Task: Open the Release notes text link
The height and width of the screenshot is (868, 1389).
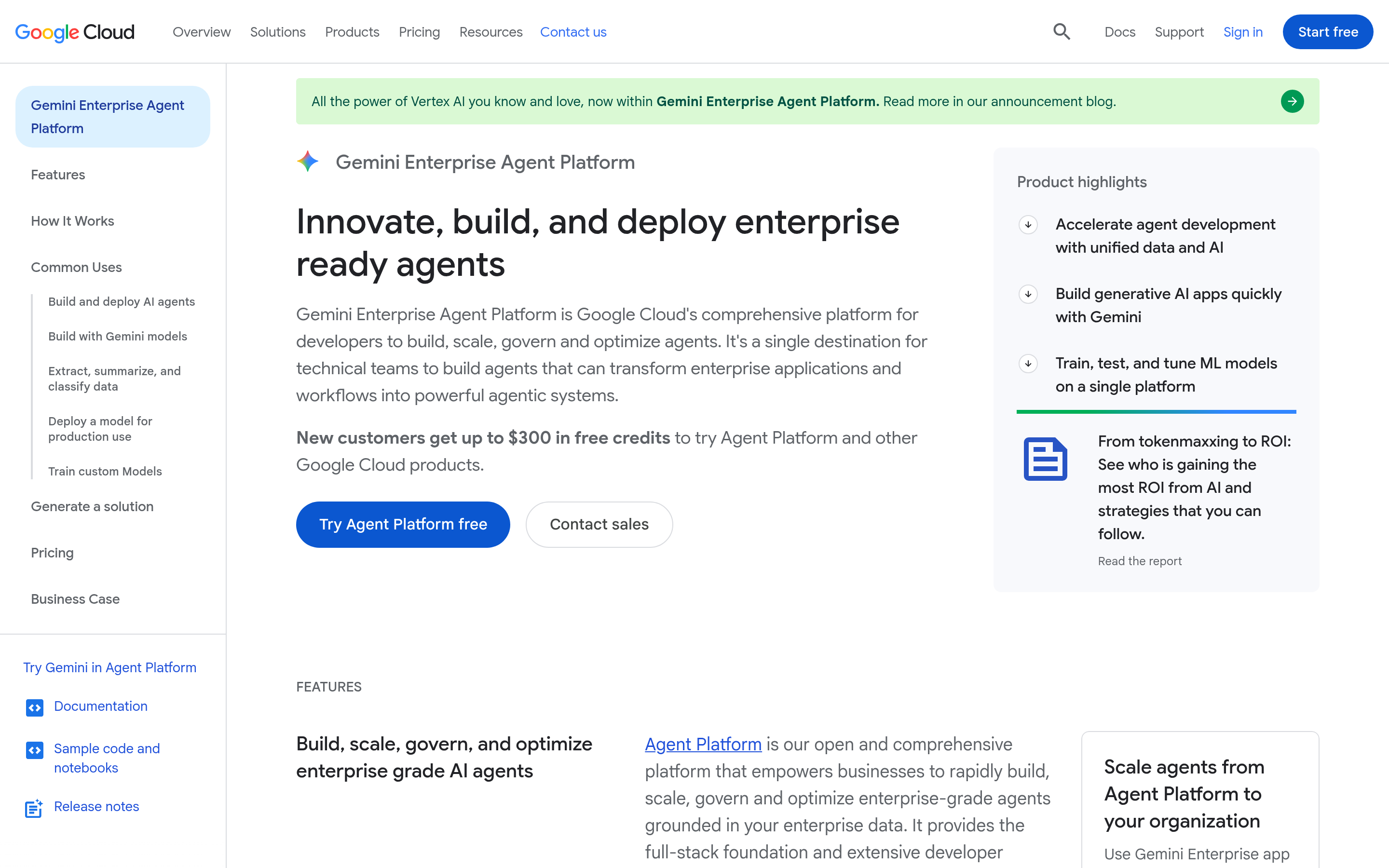Action: point(96,807)
